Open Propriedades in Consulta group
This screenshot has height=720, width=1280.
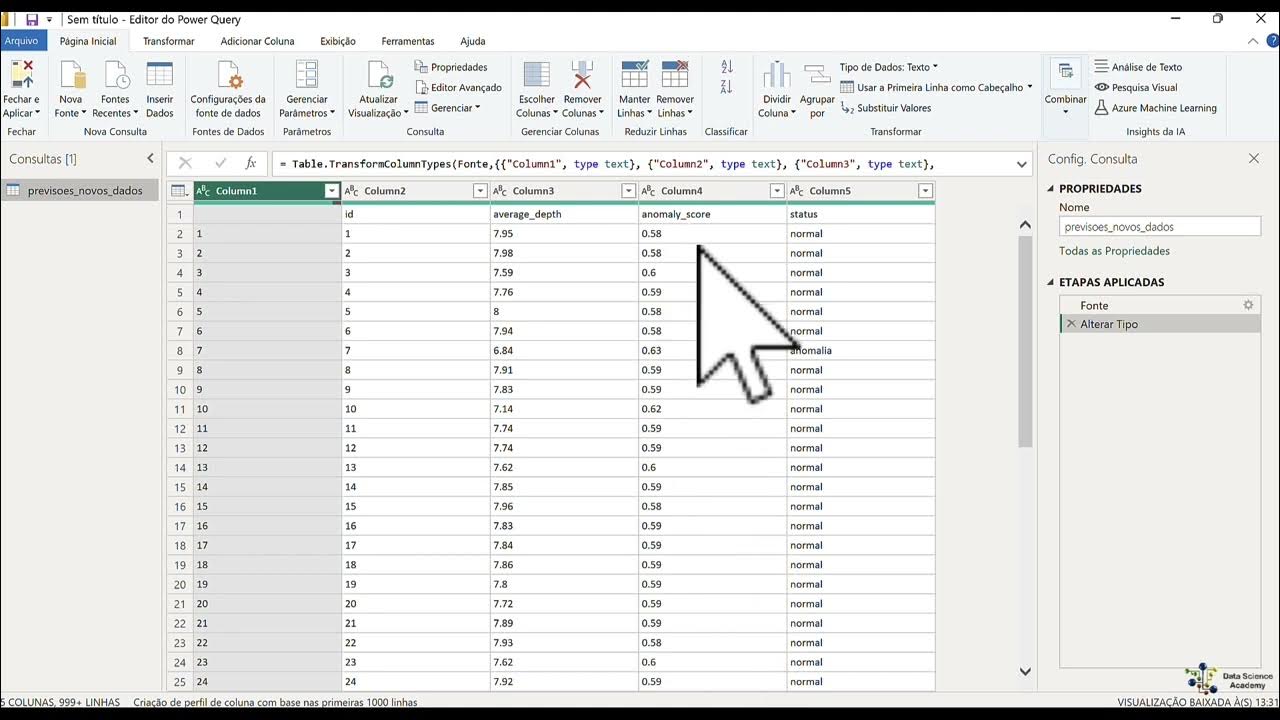[x=451, y=67]
